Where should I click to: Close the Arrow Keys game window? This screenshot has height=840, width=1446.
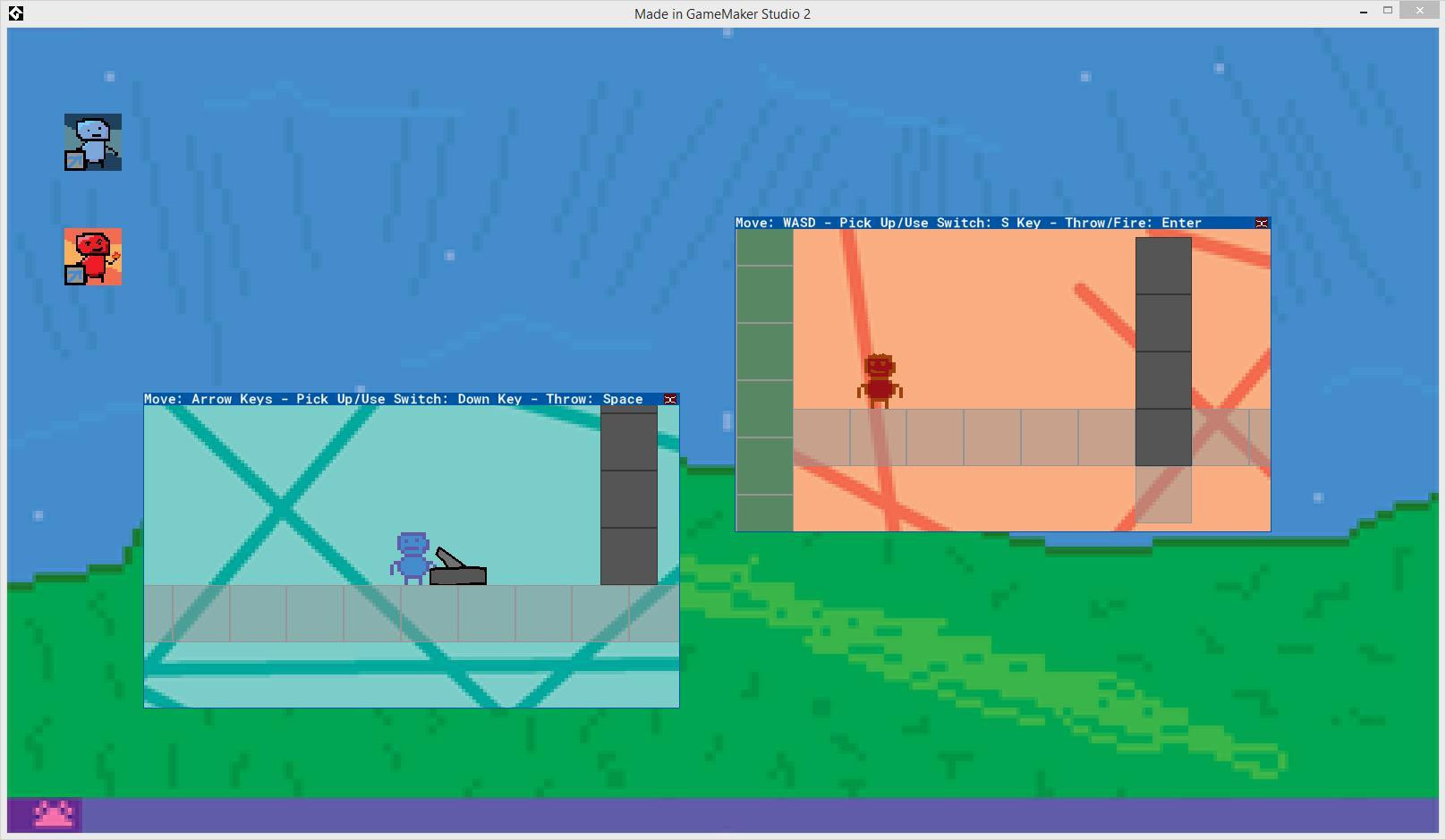[x=669, y=400]
